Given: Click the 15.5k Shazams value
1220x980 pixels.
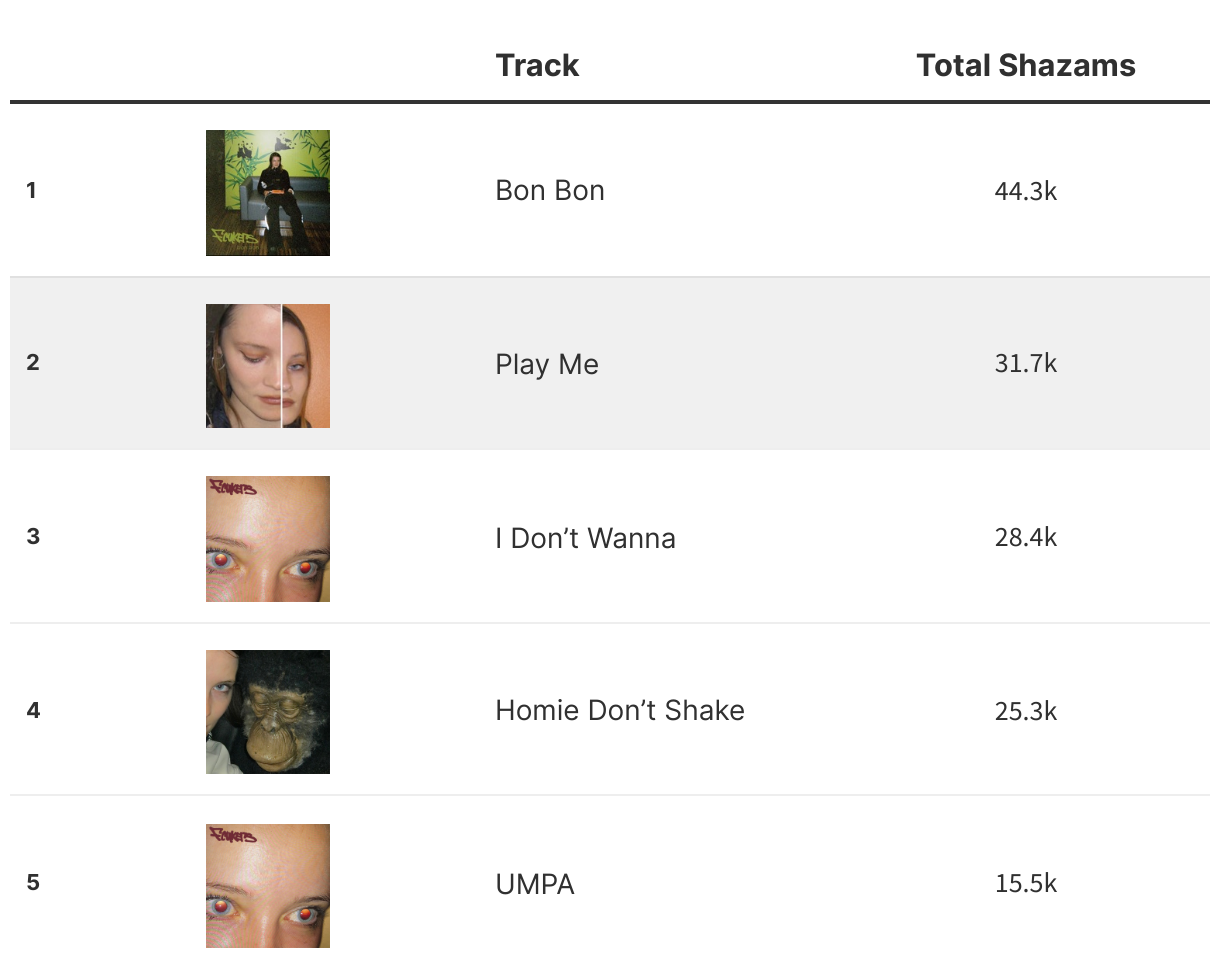Looking at the screenshot, I should tap(1025, 883).
